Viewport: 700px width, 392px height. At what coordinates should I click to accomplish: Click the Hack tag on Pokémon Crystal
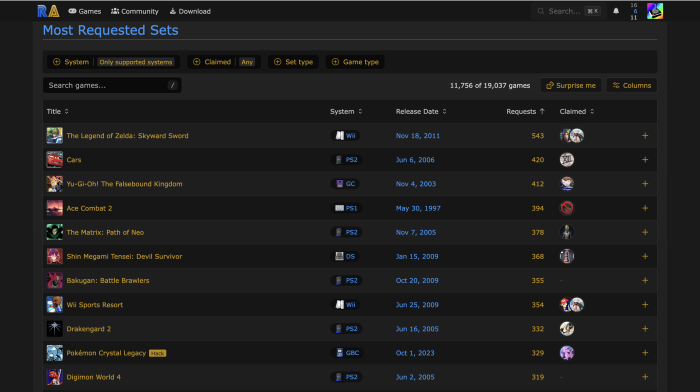157,353
